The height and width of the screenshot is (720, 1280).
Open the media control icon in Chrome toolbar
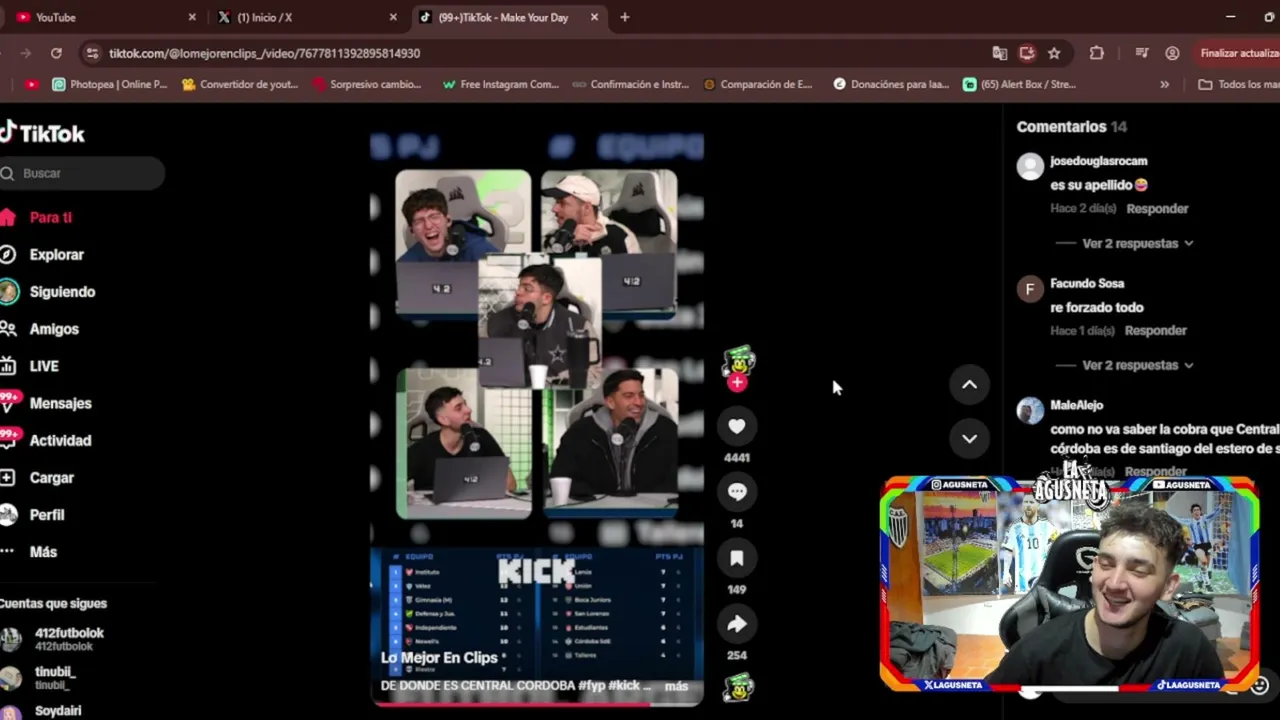coord(1142,53)
